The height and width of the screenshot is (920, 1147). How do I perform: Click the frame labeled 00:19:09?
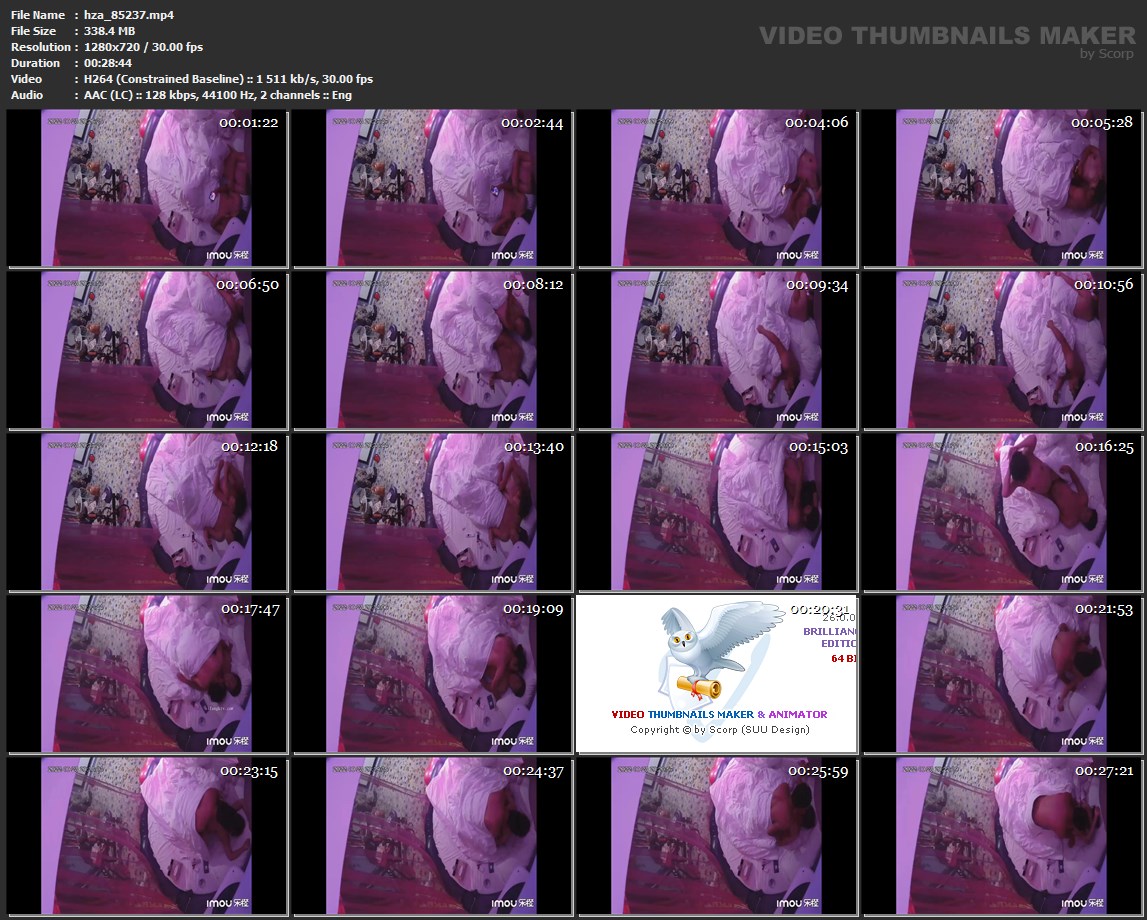tap(432, 674)
